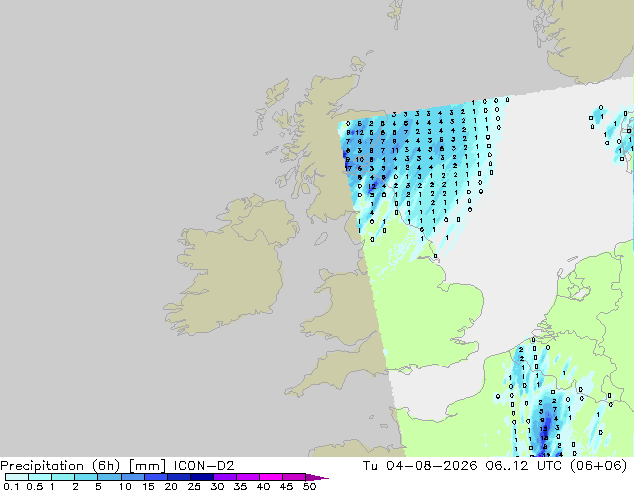Image resolution: width=634 pixels, height=490 pixels.
Task: Click the '06..12 UTC' time range text
Action: (524, 466)
